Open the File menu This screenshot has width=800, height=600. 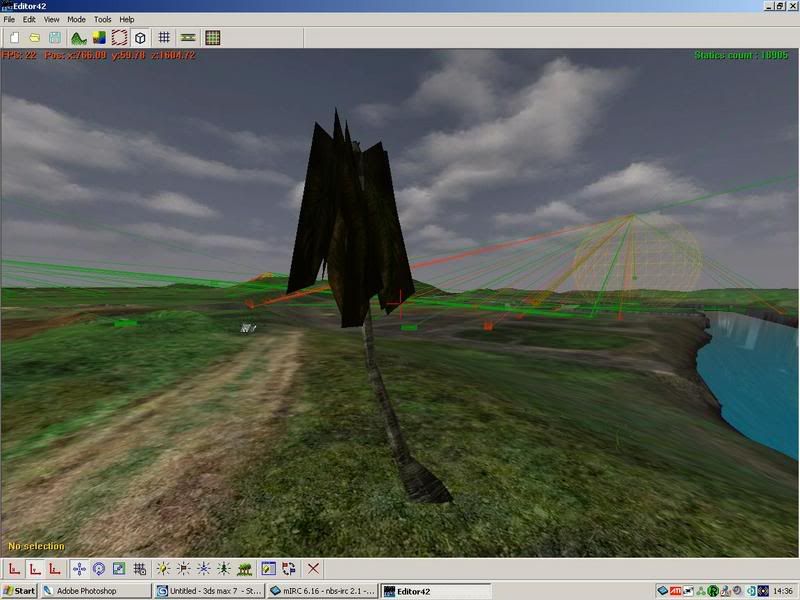pyautogui.click(x=9, y=19)
